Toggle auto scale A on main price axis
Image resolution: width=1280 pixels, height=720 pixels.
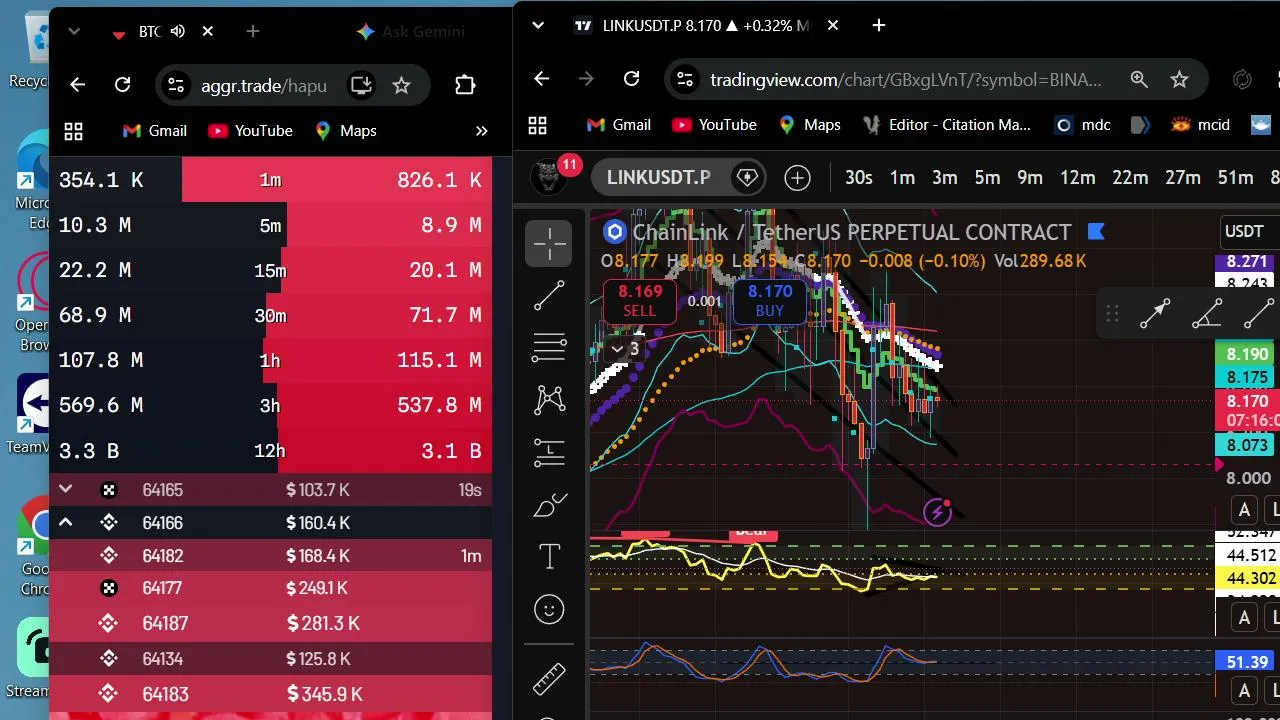point(1244,510)
